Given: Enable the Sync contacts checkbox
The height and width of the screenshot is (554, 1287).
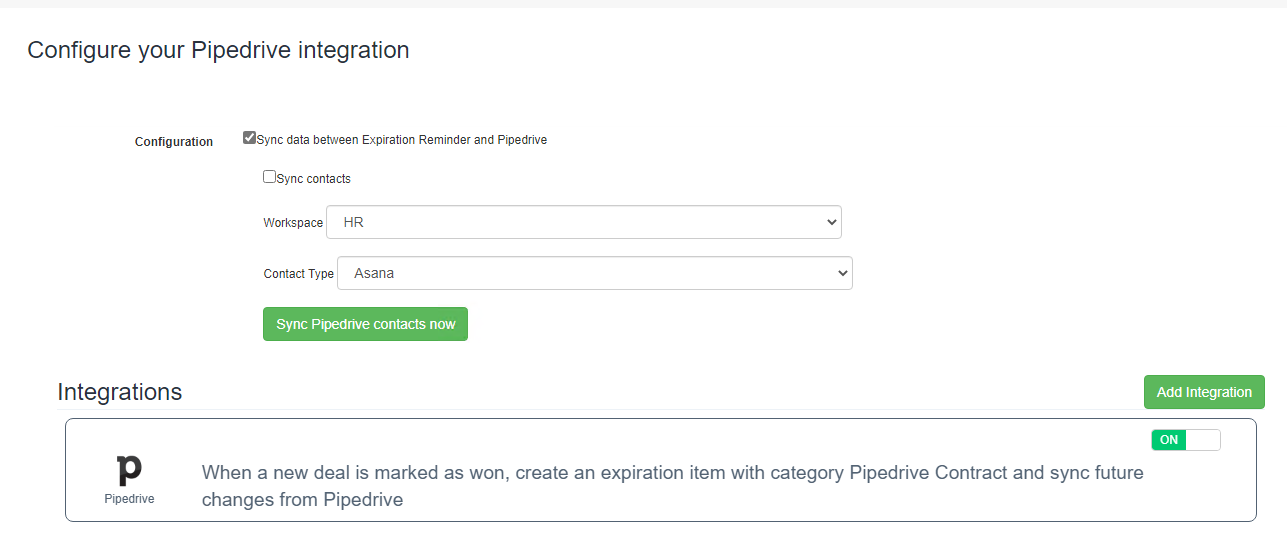Looking at the screenshot, I should (x=269, y=177).
